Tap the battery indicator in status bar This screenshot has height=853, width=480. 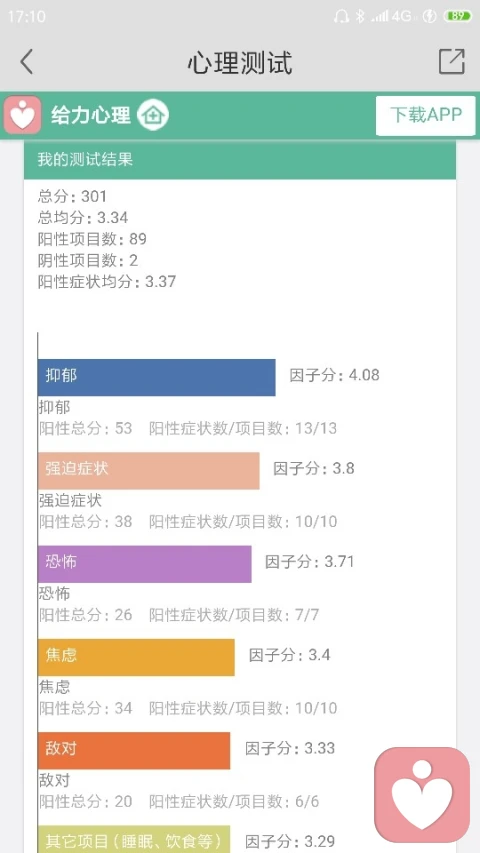pos(458,16)
